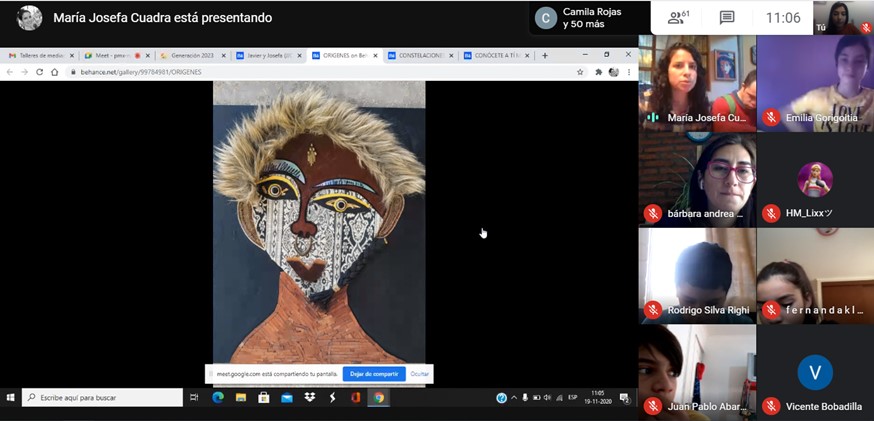
Task: Switch to the Meet tab
Action: [x=116, y=56]
